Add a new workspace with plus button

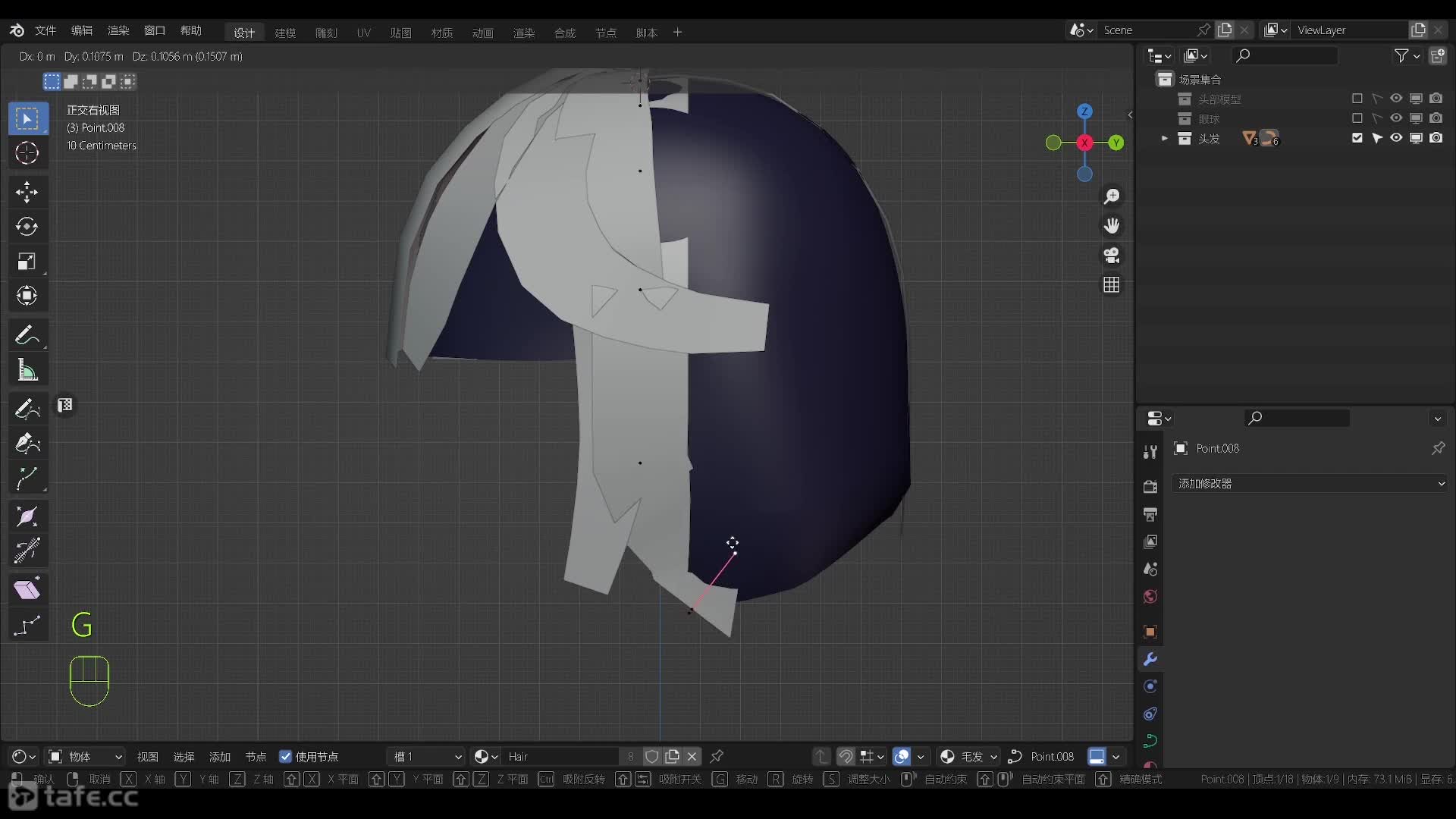point(678,32)
